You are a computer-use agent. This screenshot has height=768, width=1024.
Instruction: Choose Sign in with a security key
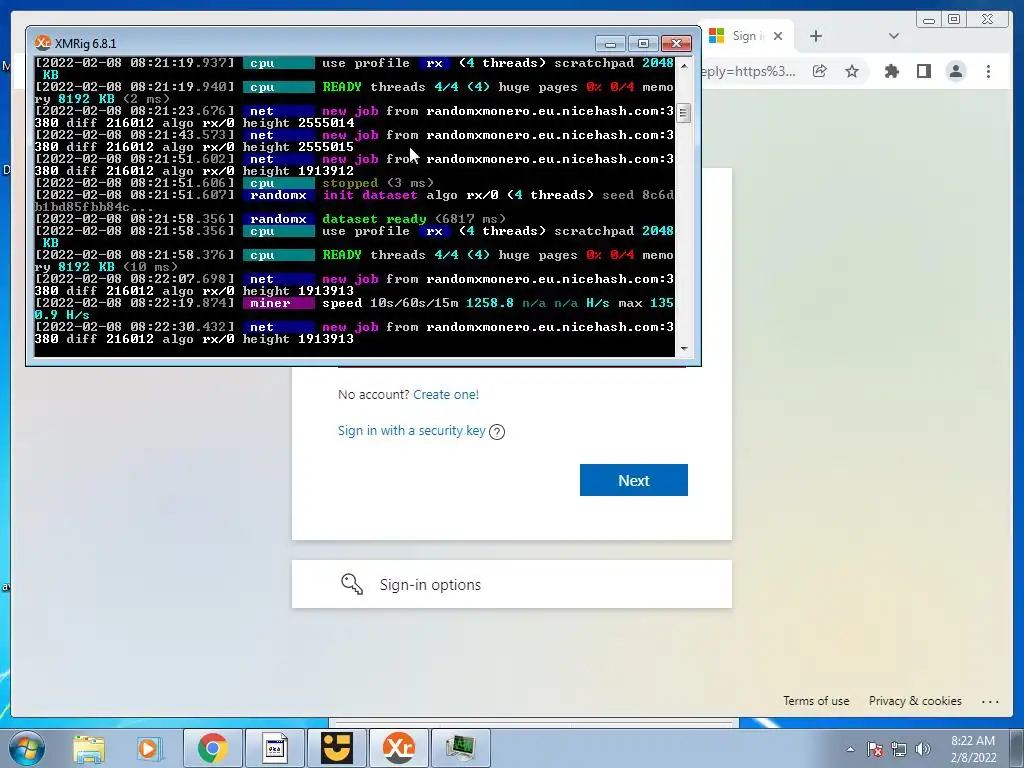coord(411,430)
